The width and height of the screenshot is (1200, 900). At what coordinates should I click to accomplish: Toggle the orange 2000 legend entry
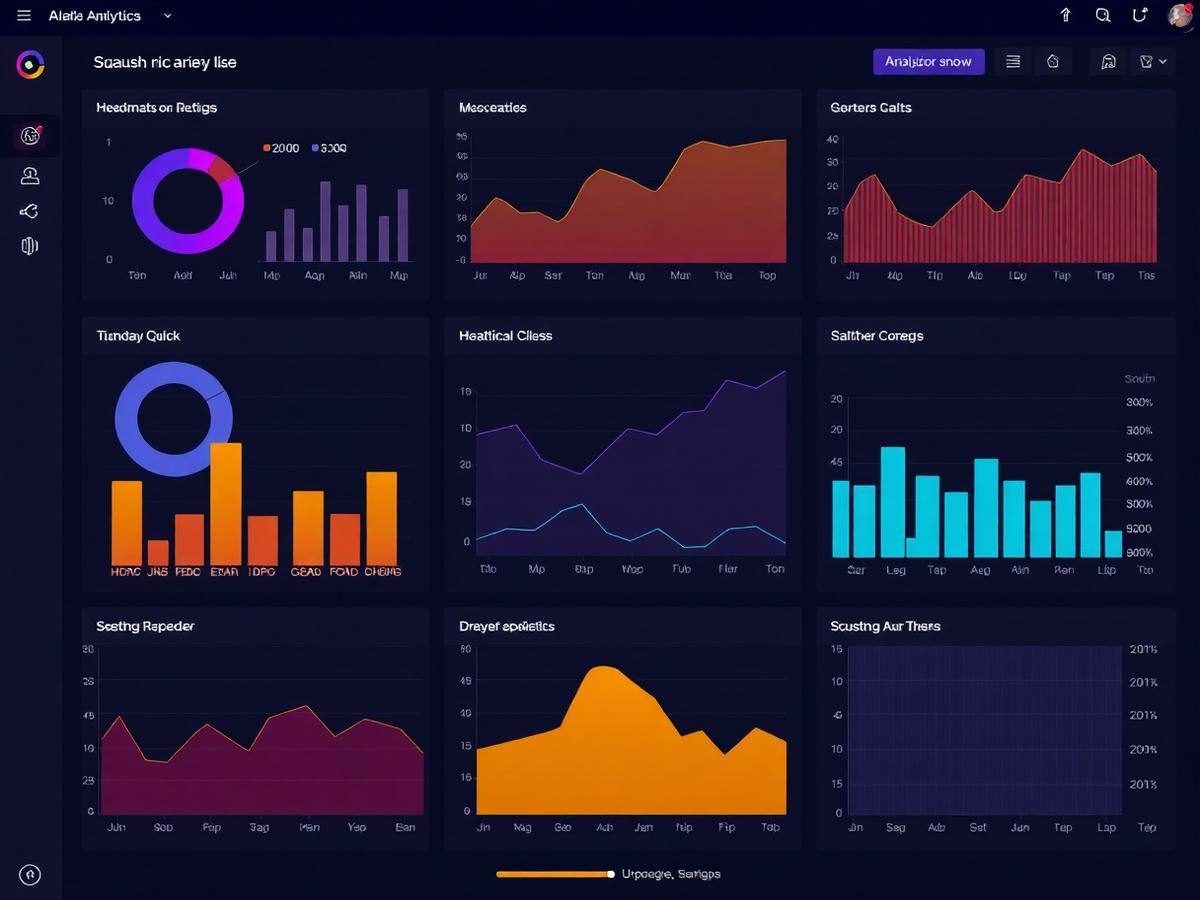(281, 148)
